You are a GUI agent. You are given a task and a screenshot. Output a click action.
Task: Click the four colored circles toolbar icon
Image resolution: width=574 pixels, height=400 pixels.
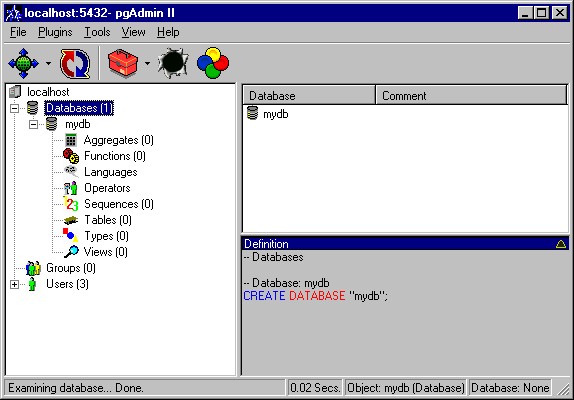213,63
